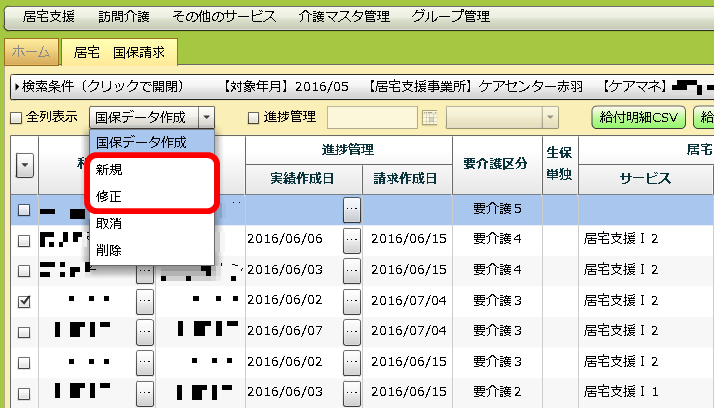Click ellipsis button beside 2016/06/03 in 要介護4 row
714x408 pixels.
(x=351, y=270)
